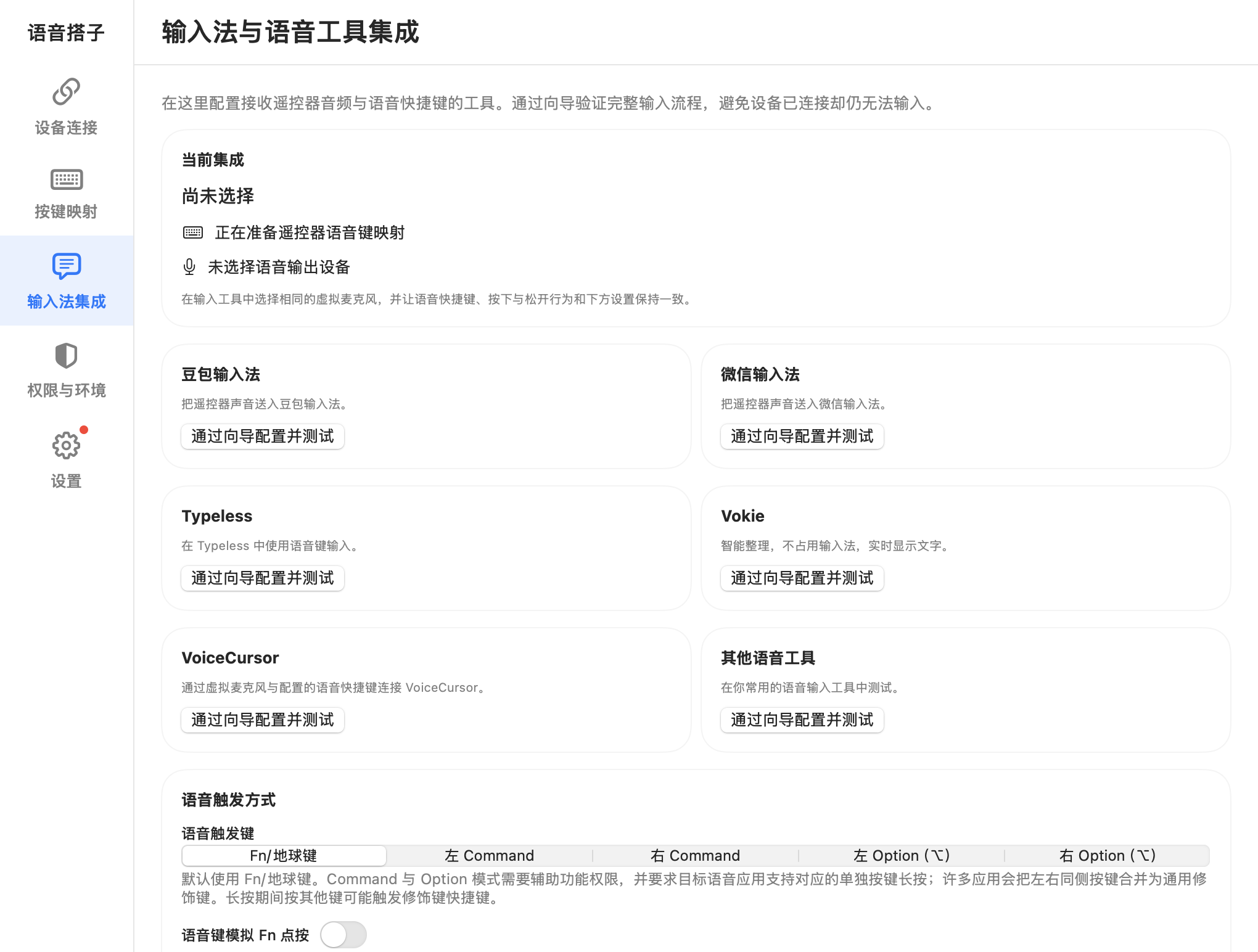Click the 设备连接 sidebar label
The width and height of the screenshot is (1258, 952).
pyautogui.click(x=66, y=128)
